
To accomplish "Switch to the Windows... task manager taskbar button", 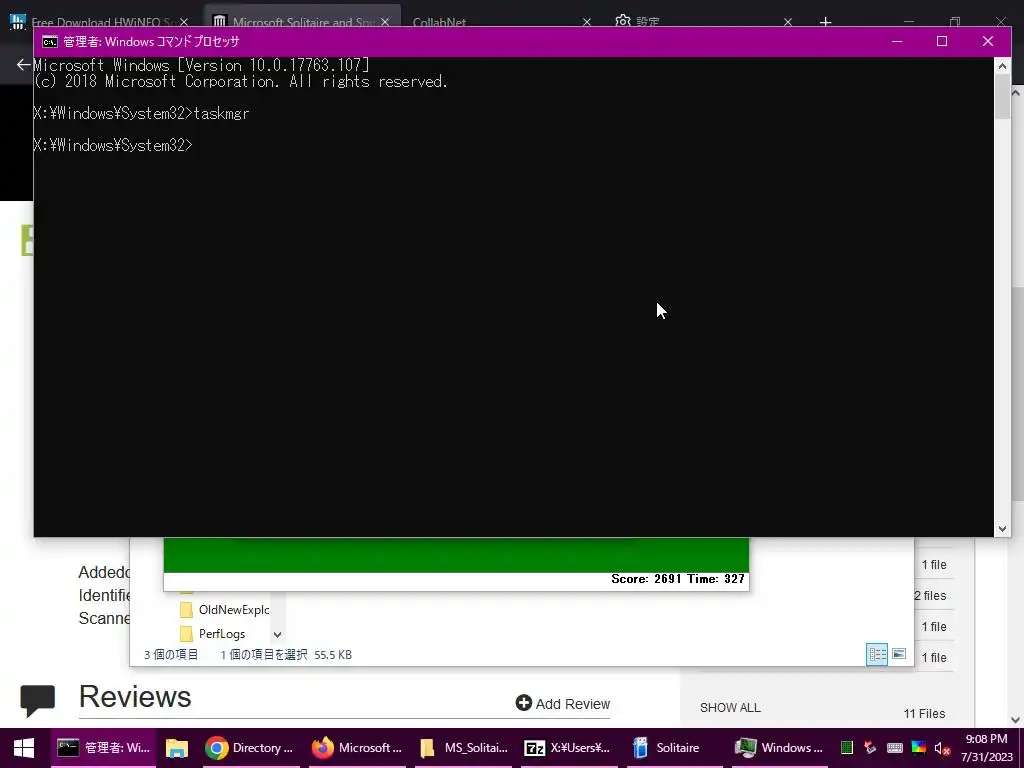I will [778, 748].
